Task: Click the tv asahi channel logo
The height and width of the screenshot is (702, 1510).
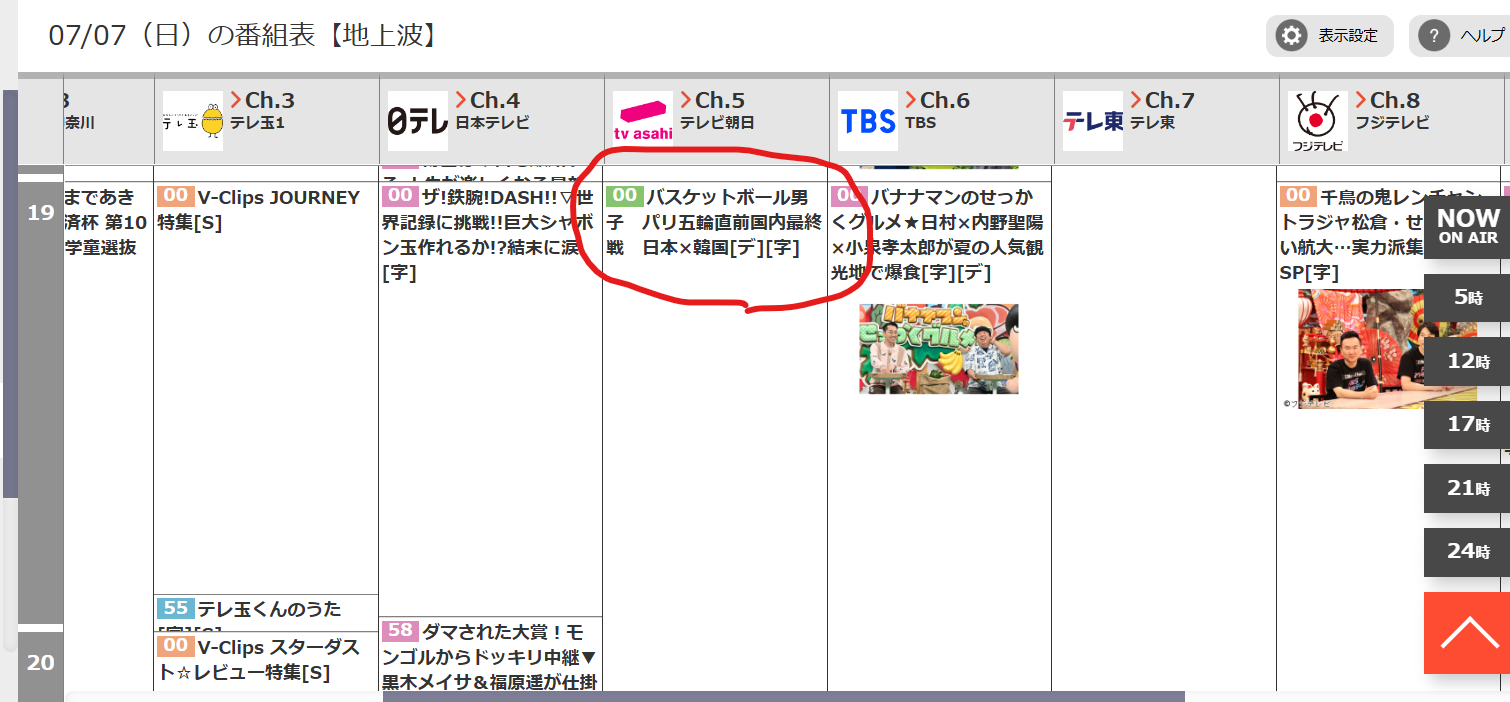Action: [642, 121]
